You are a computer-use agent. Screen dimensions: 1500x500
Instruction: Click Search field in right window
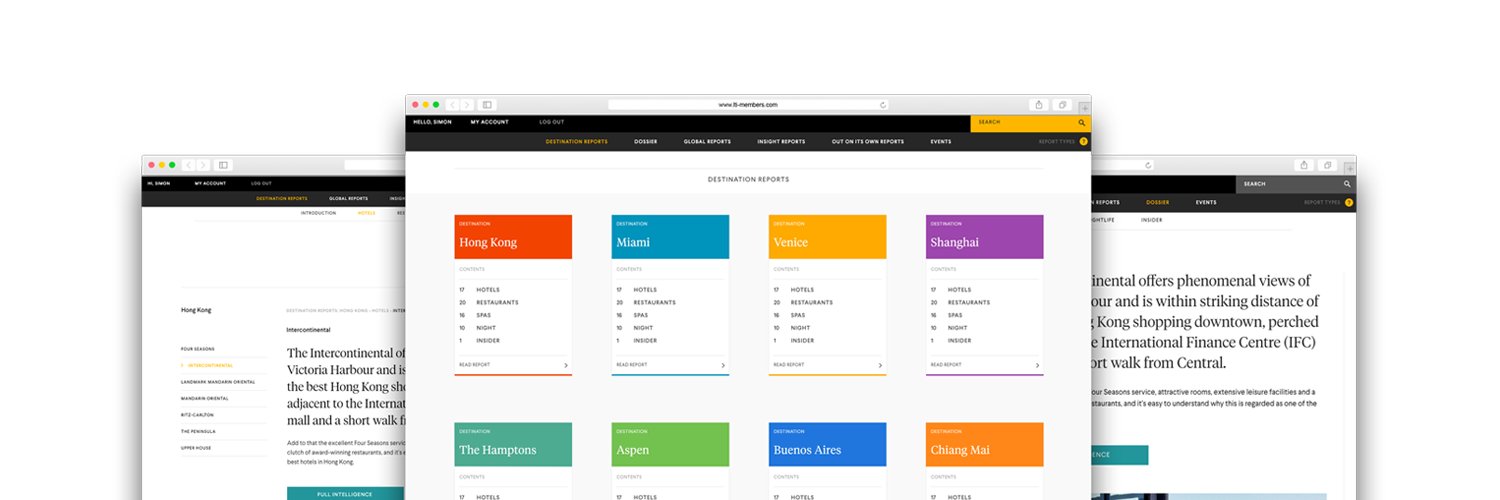pyautogui.click(x=1296, y=184)
